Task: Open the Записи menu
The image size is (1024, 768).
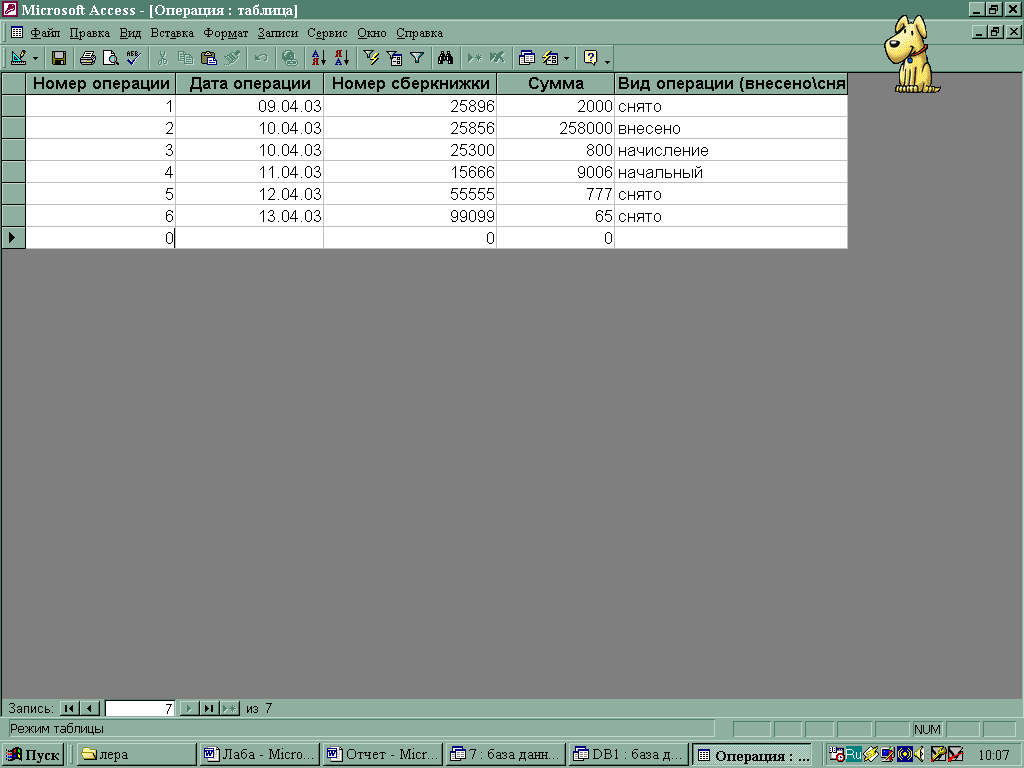Action: tap(278, 33)
